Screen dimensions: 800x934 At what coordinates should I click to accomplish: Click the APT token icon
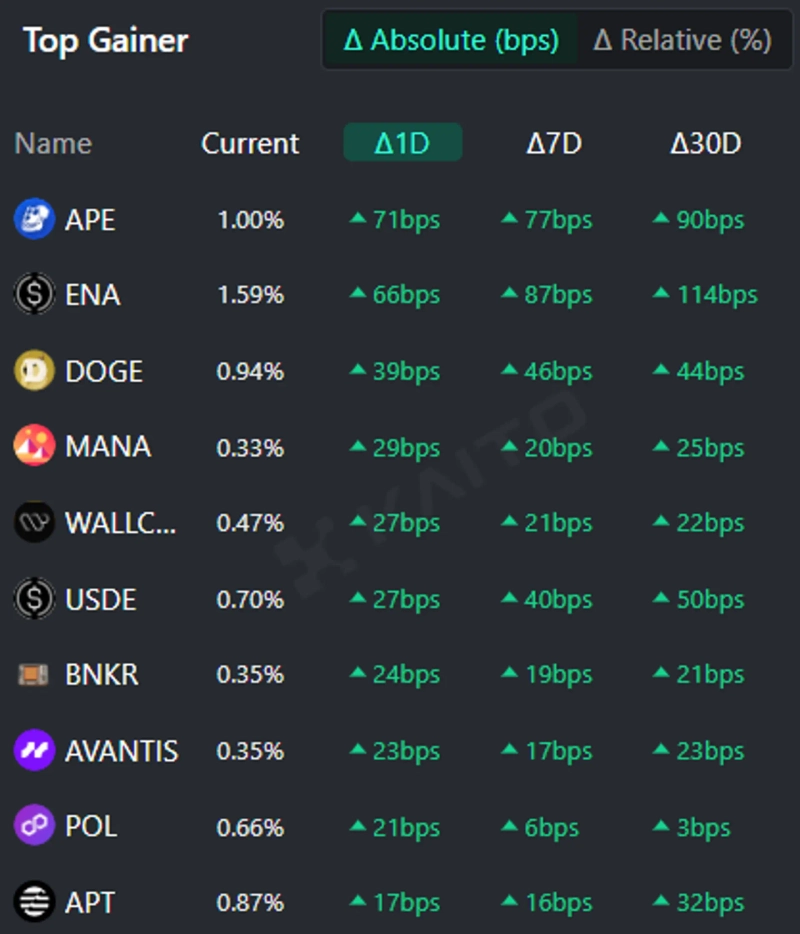34,903
